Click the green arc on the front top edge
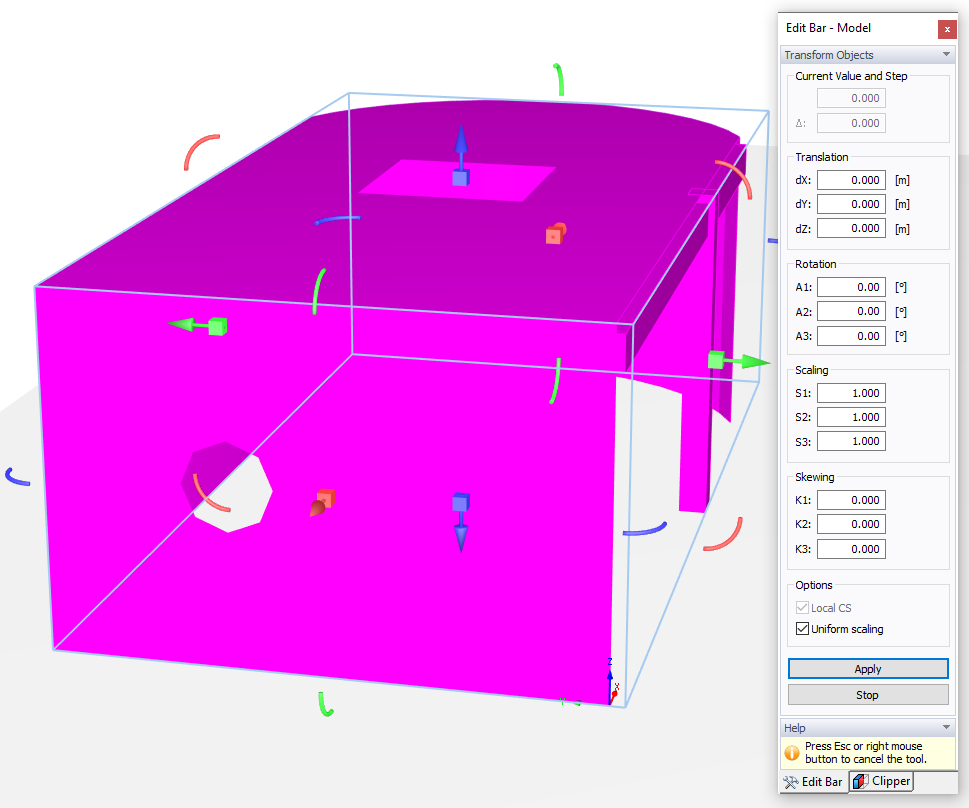This screenshot has height=808, width=969. [x=319, y=291]
